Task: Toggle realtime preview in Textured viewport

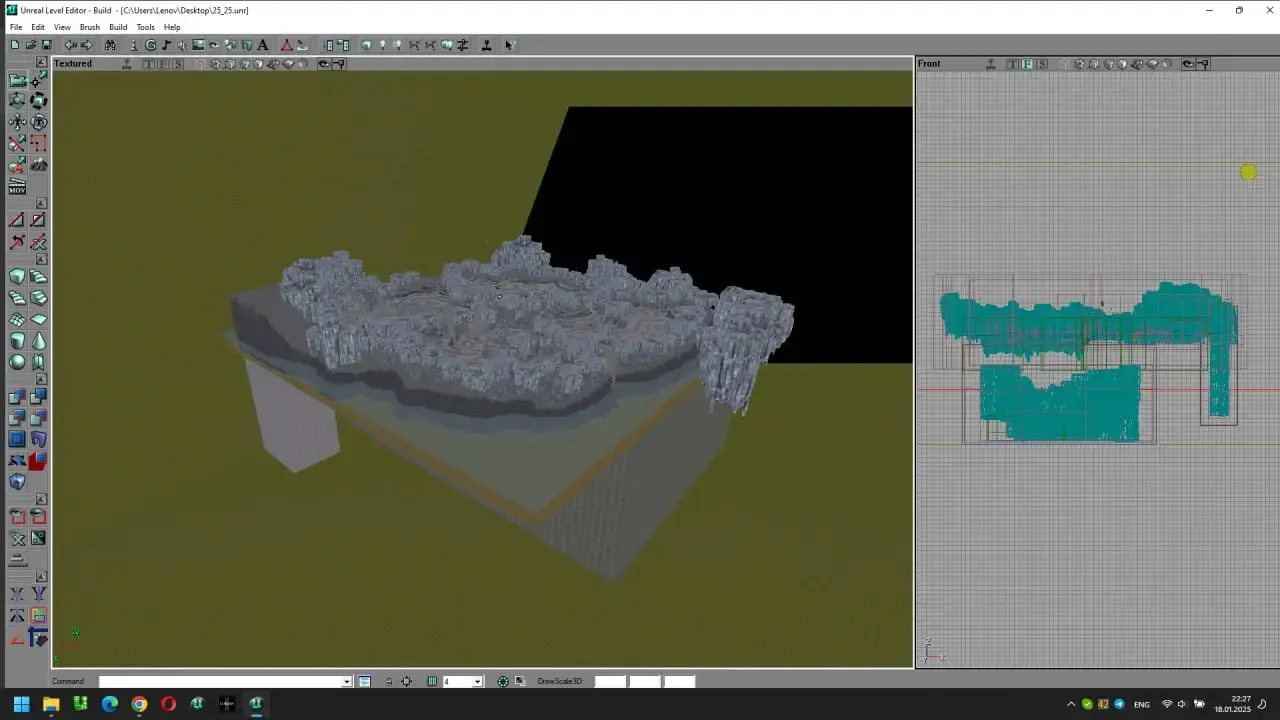Action: 128,64
